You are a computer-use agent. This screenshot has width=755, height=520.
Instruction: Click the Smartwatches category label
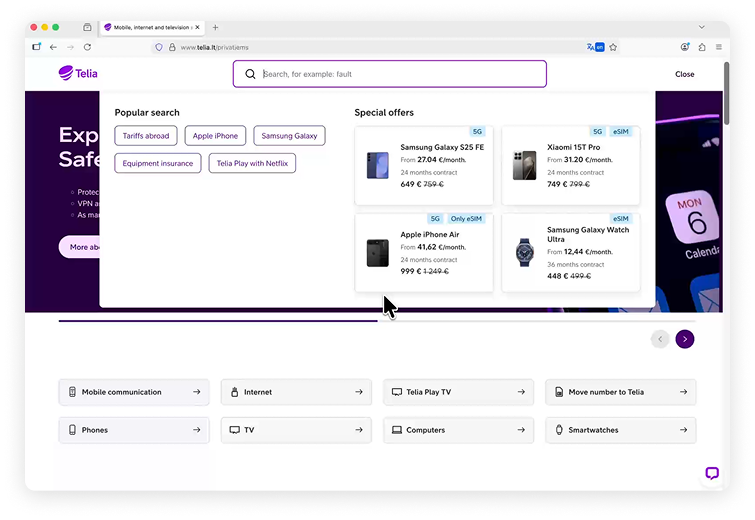(593, 430)
